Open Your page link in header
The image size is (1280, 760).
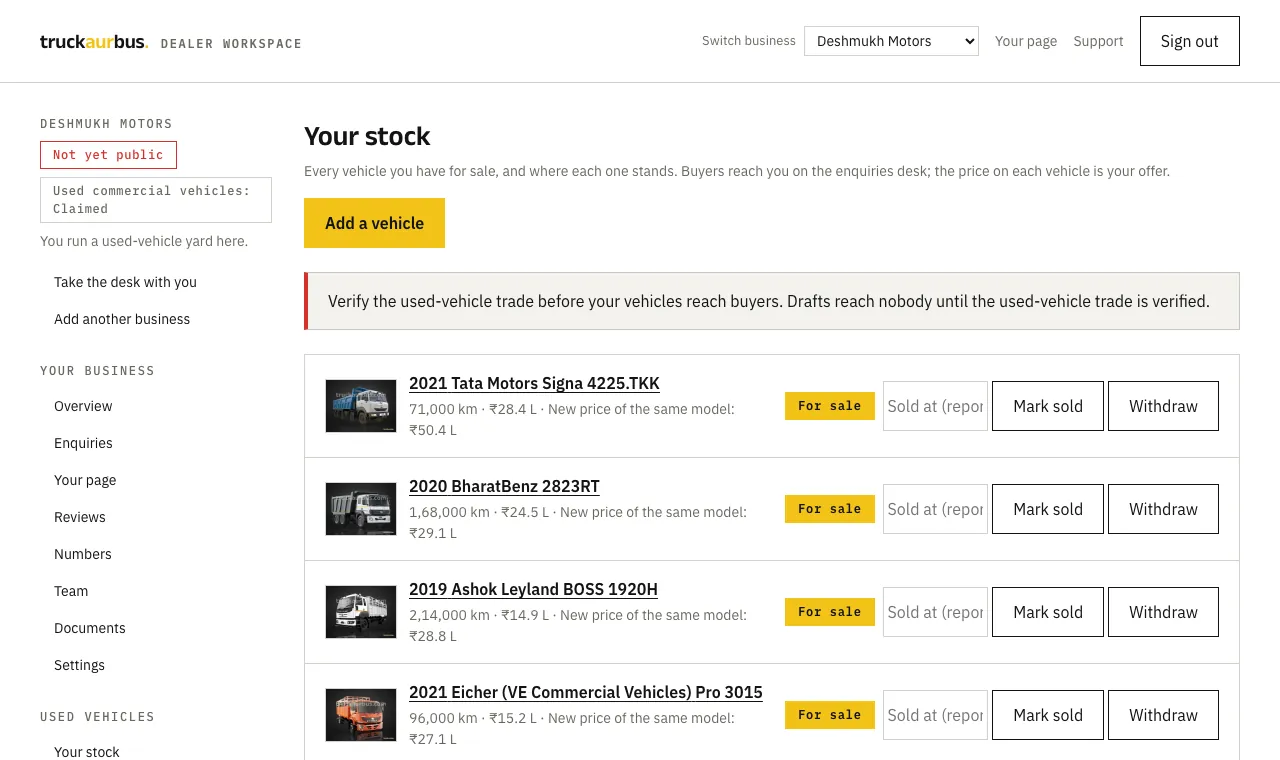pos(1026,41)
